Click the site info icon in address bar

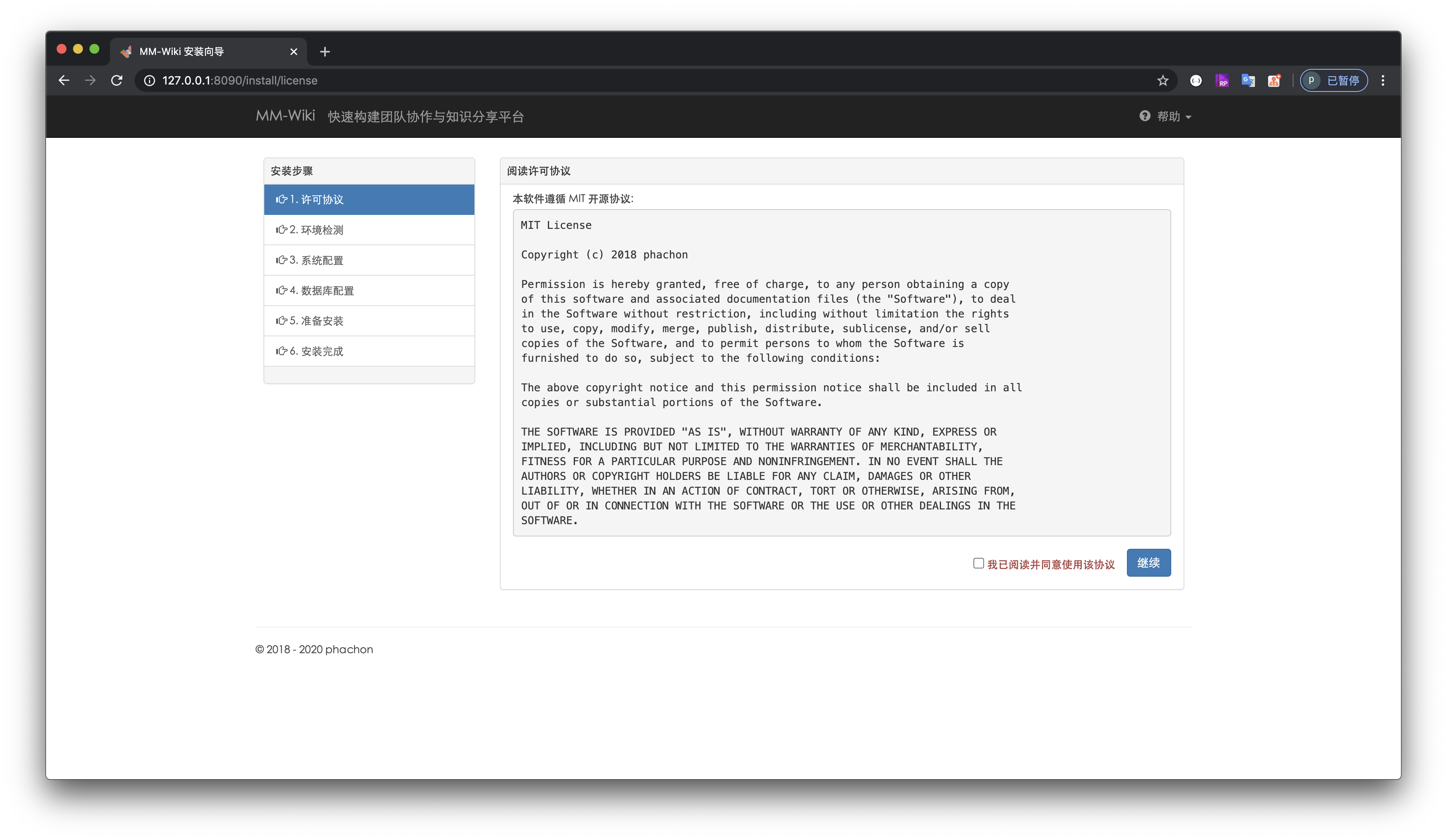coord(149,80)
